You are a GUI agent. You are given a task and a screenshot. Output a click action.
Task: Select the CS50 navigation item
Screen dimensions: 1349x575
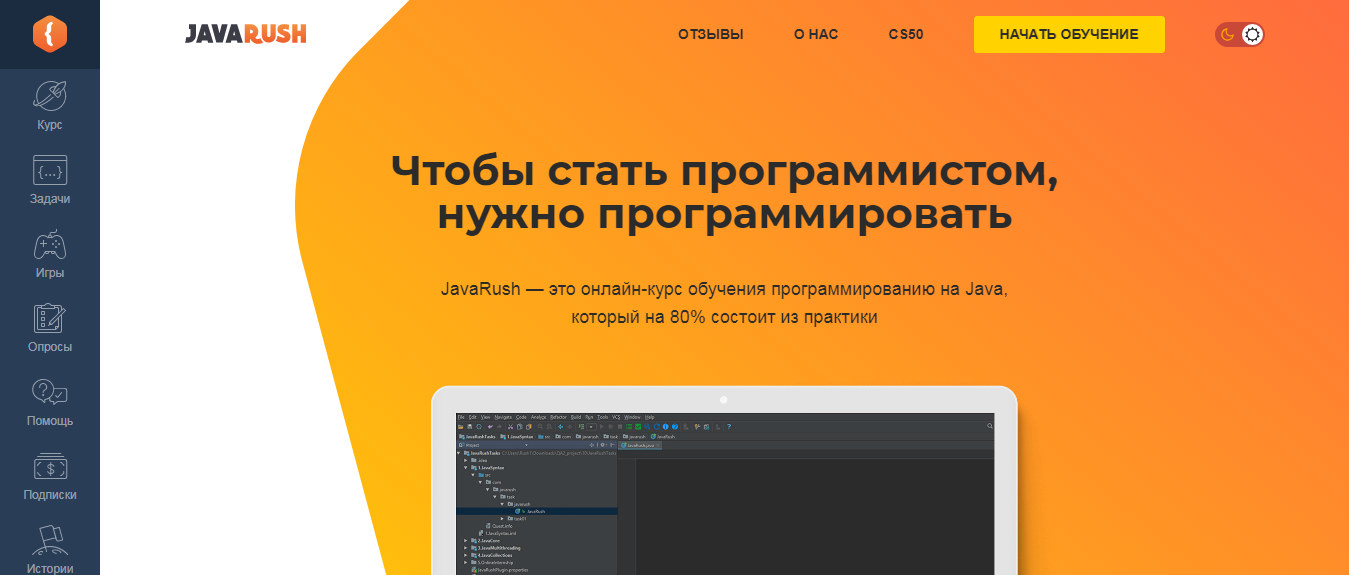point(906,34)
